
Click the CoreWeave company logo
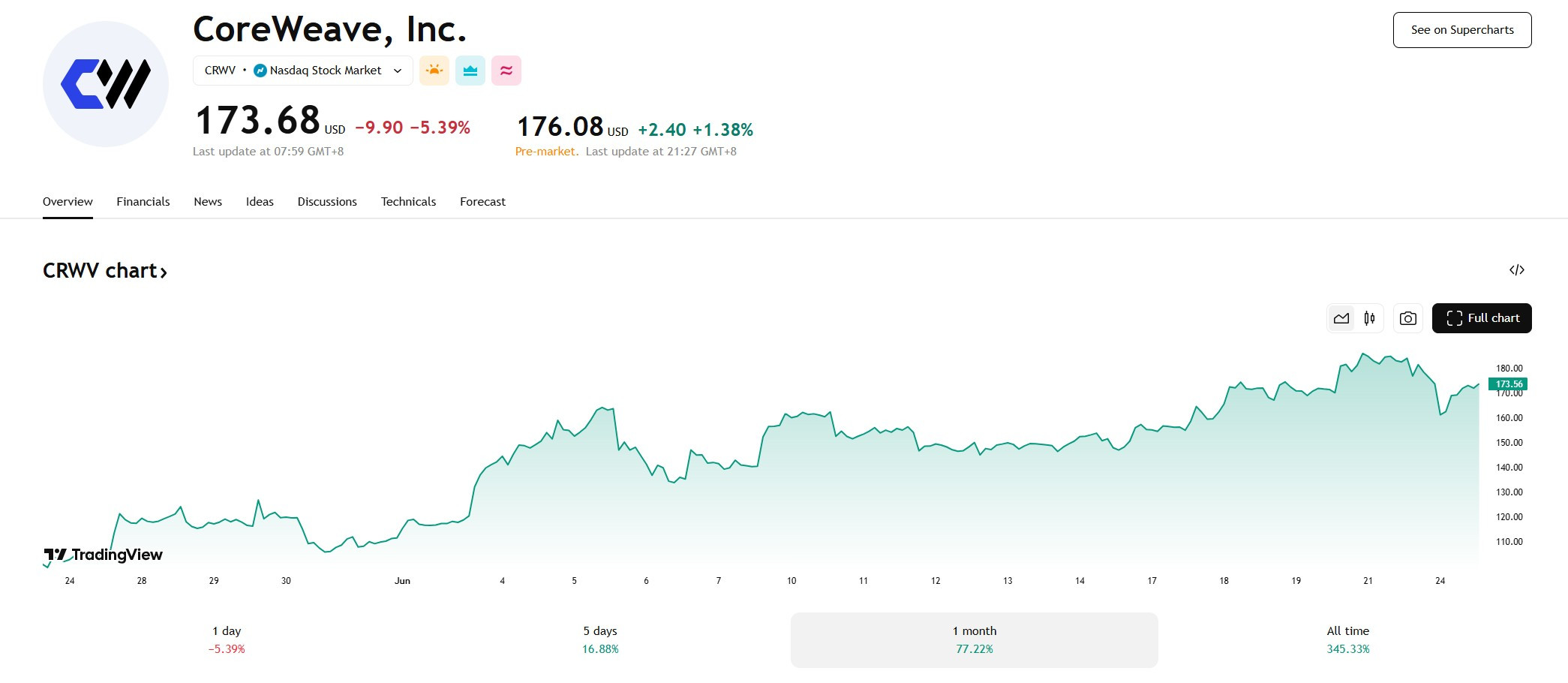[x=106, y=84]
